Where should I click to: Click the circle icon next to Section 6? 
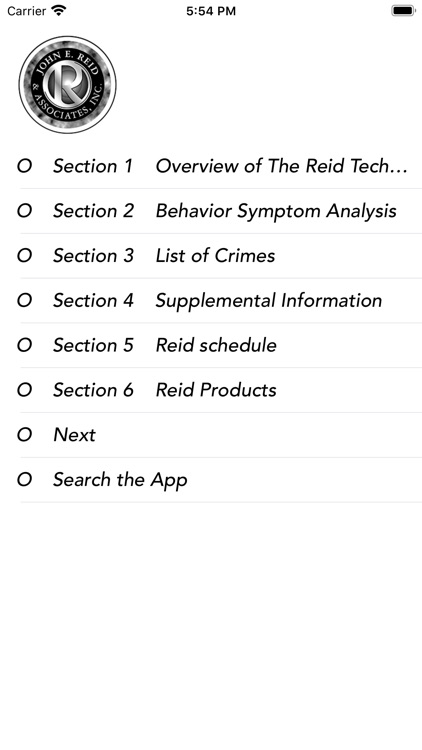(24, 390)
